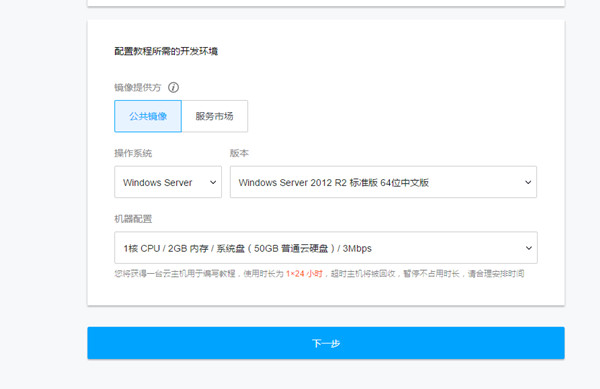Click the 镜像提供方 label text
600x389 pixels.
[138, 88]
